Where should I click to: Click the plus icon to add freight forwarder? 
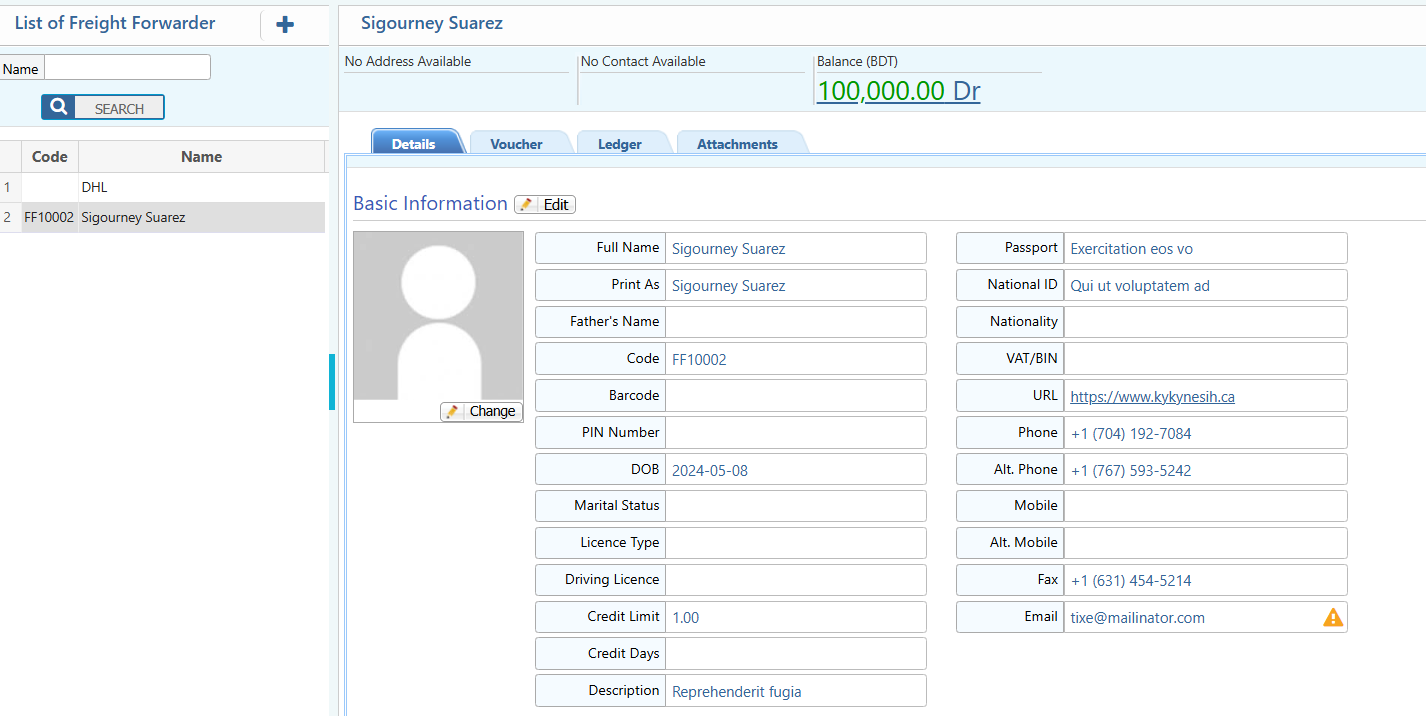click(285, 25)
